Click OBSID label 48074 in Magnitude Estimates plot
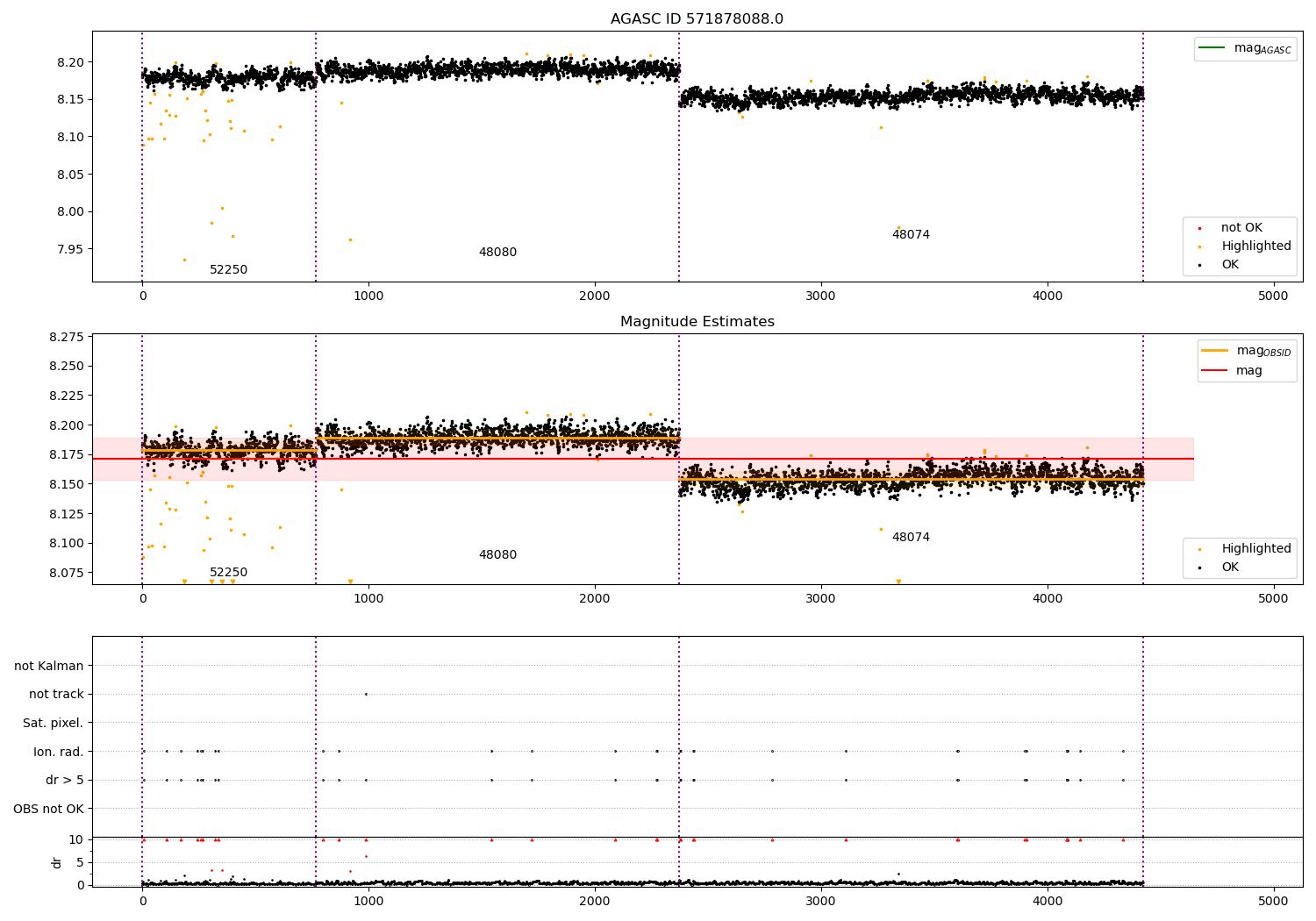Viewport: 1316px width, 921px height. (911, 538)
